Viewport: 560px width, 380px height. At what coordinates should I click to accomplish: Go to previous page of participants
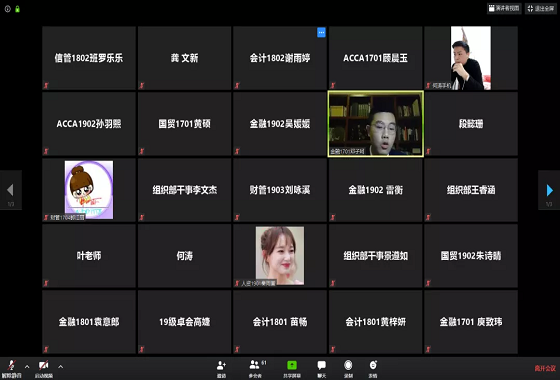[10, 190]
